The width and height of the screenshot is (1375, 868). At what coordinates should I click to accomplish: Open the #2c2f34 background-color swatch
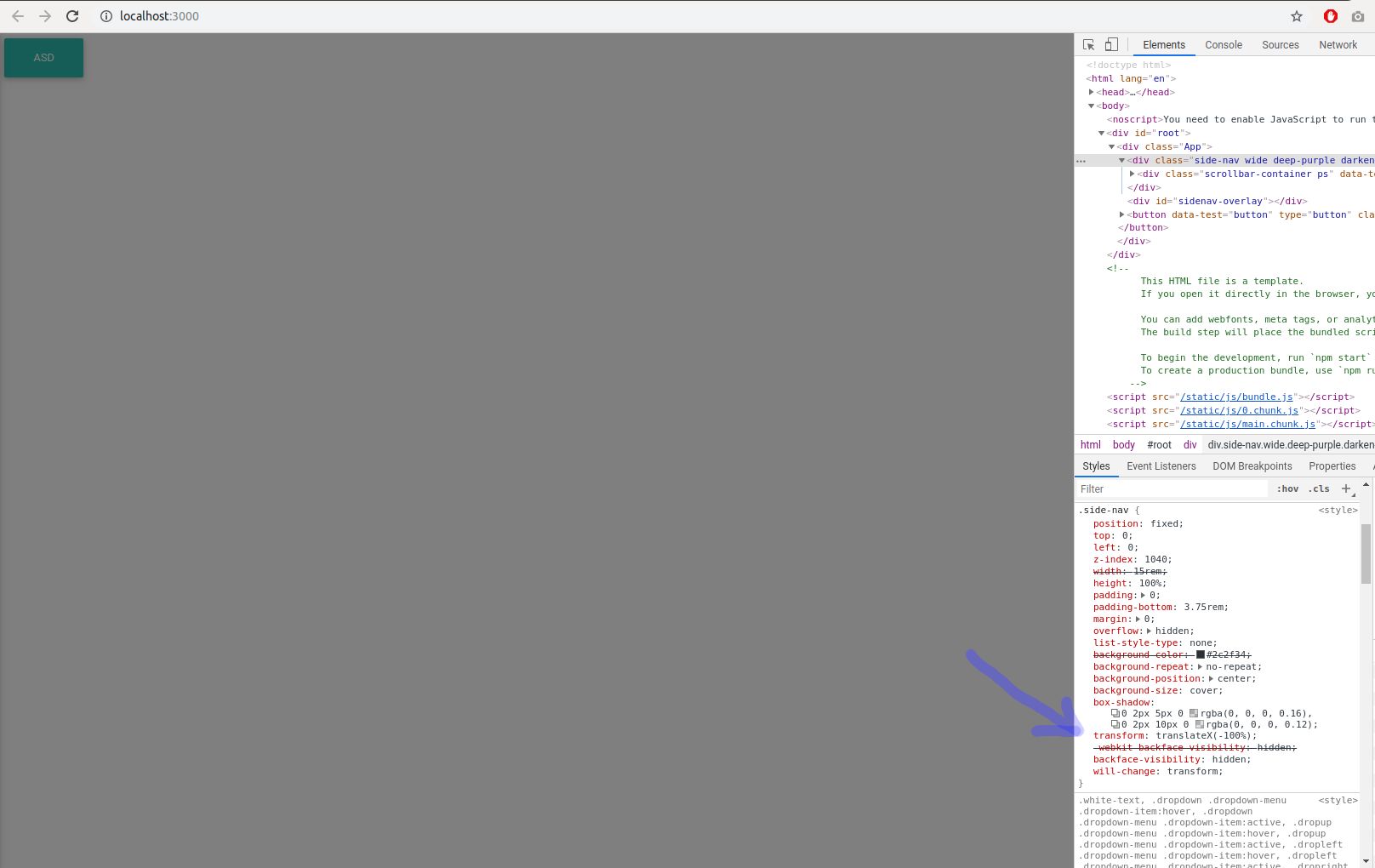pyautogui.click(x=1201, y=654)
